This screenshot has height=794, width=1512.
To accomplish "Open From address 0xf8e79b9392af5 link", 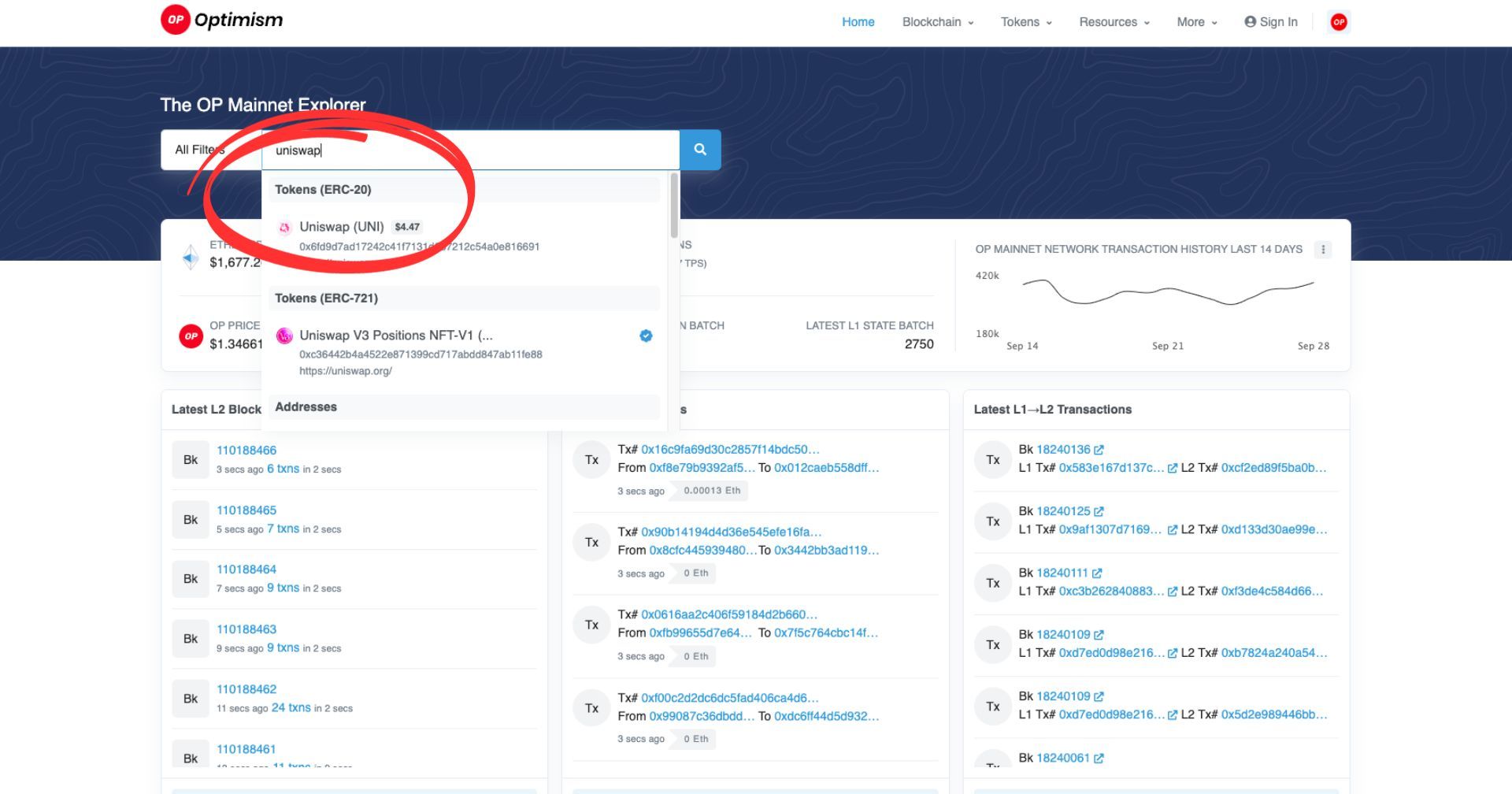I will coord(702,468).
